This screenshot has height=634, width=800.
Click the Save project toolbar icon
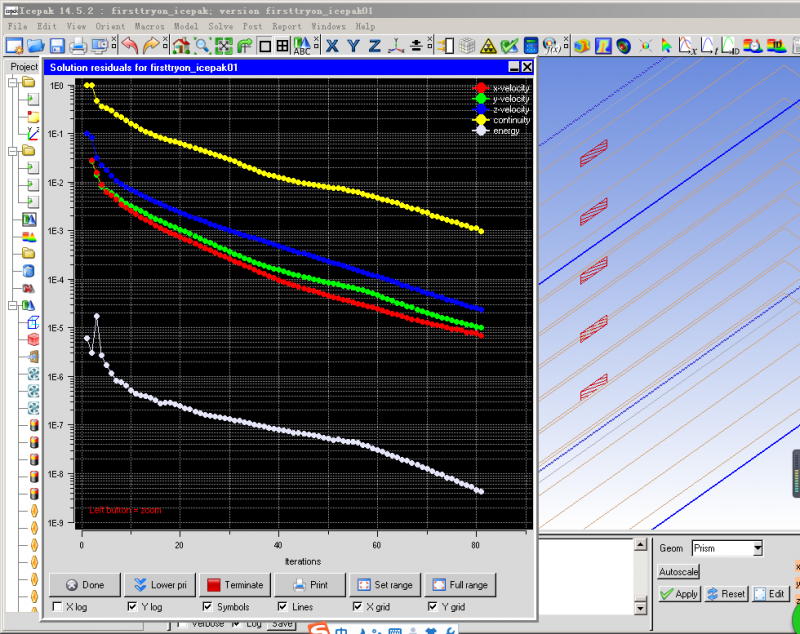click(57, 46)
